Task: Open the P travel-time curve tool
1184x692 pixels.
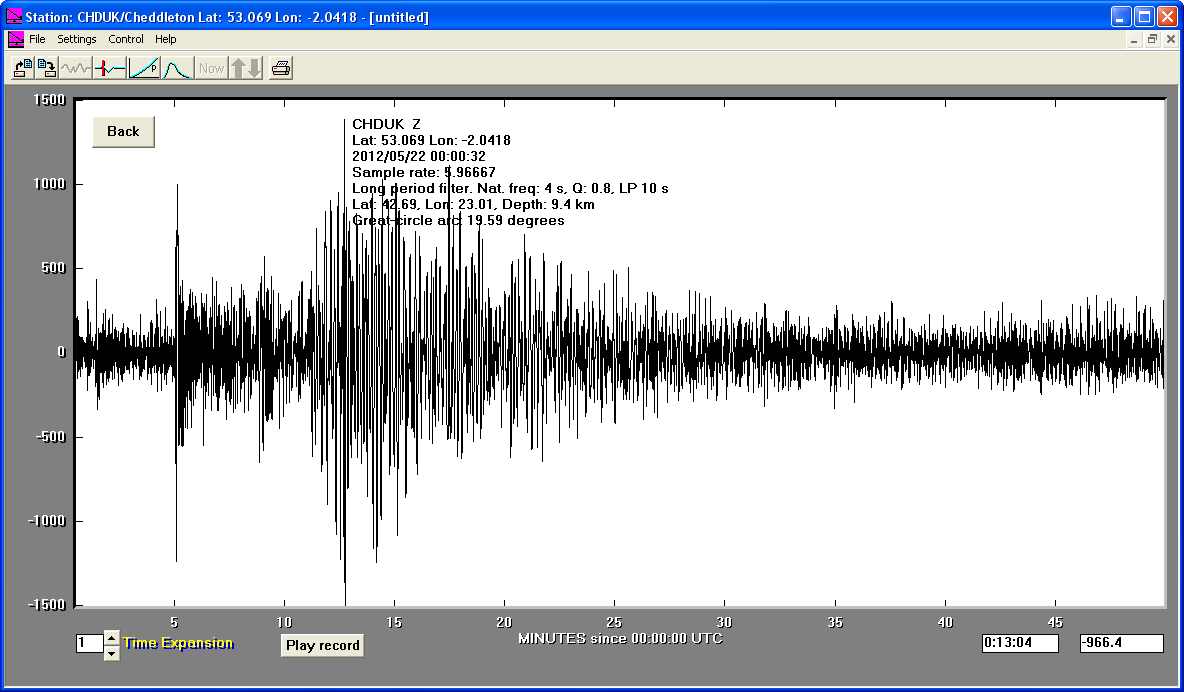Action: (144, 69)
